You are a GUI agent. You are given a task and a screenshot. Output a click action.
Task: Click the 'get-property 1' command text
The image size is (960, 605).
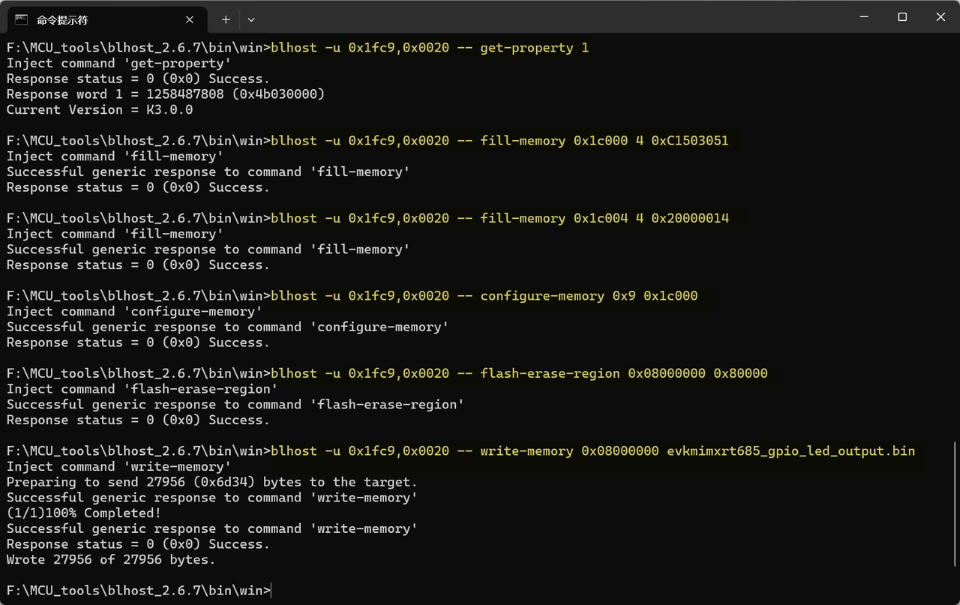coord(534,48)
